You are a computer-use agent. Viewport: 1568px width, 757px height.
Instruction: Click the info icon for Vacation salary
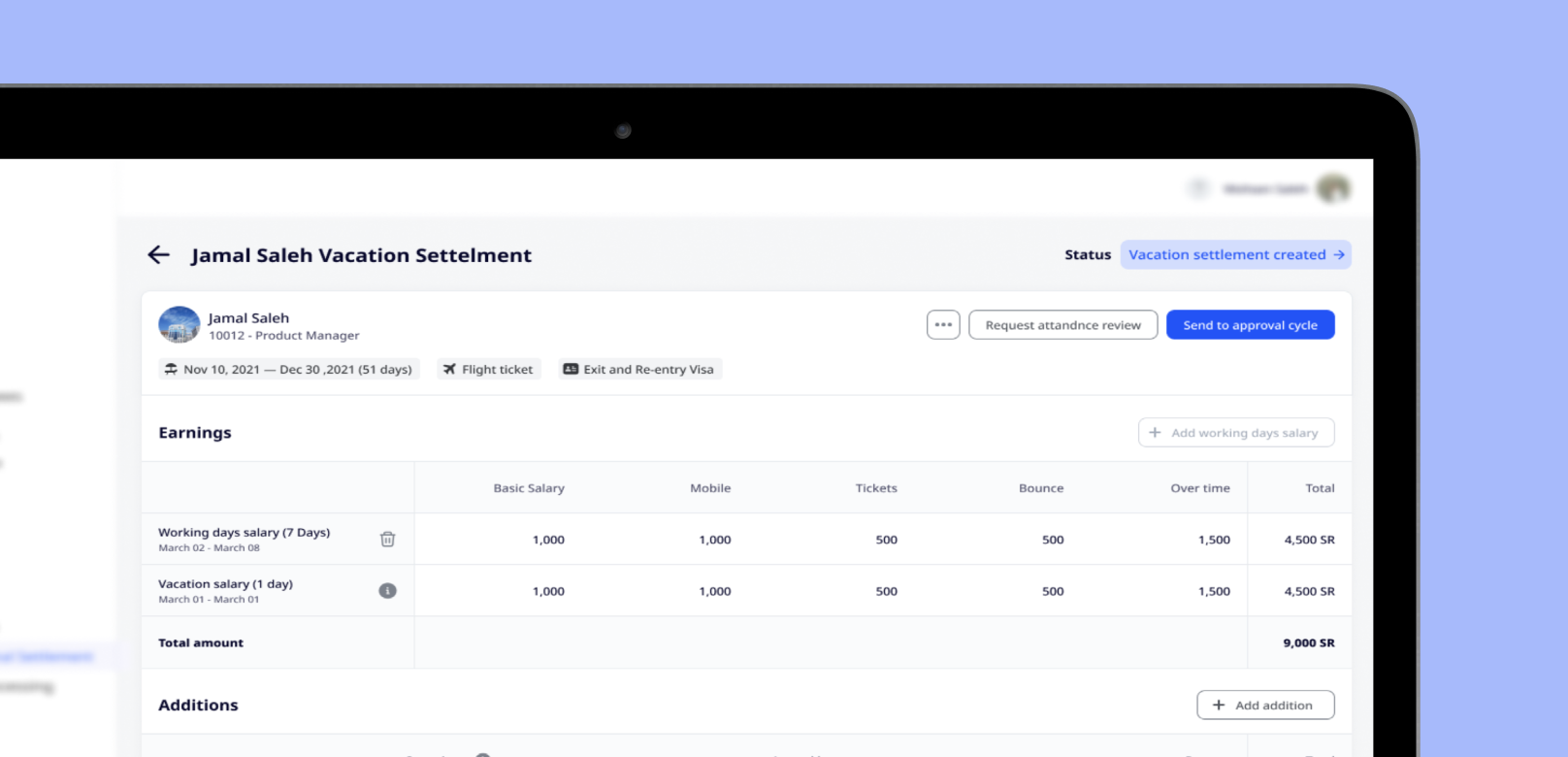coord(387,591)
